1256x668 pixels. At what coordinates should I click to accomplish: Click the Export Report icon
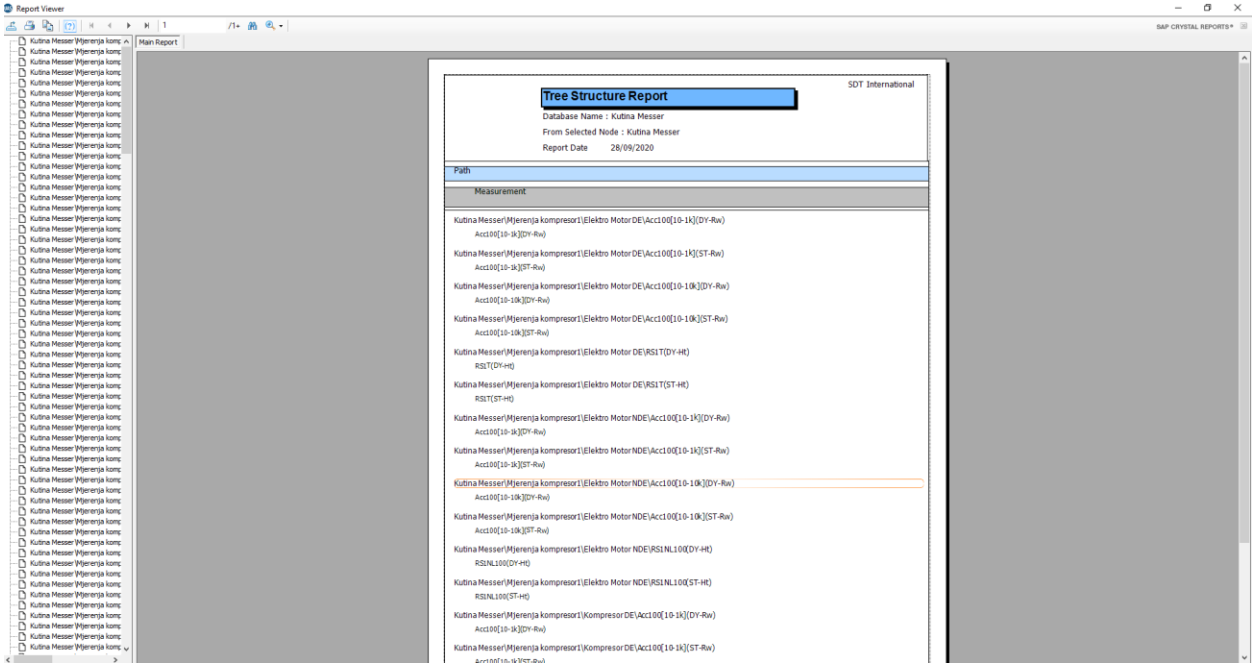coord(11,24)
